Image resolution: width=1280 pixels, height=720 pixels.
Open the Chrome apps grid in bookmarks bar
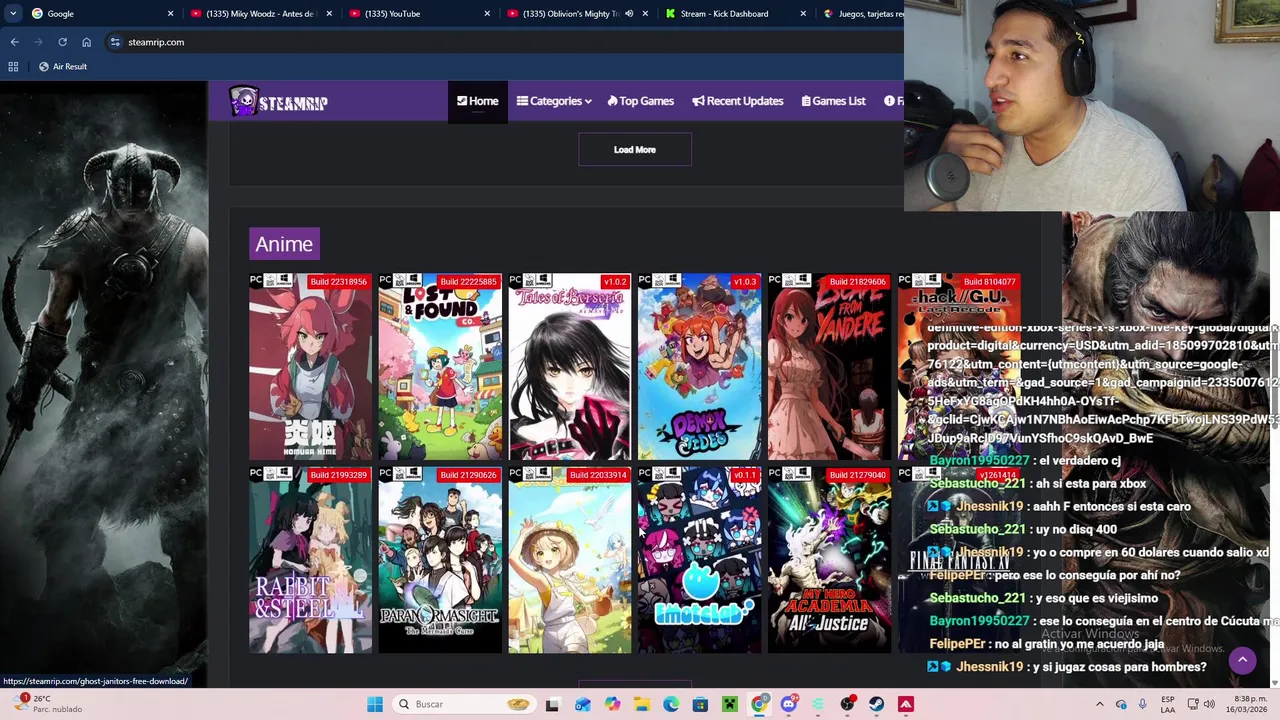[13, 66]
